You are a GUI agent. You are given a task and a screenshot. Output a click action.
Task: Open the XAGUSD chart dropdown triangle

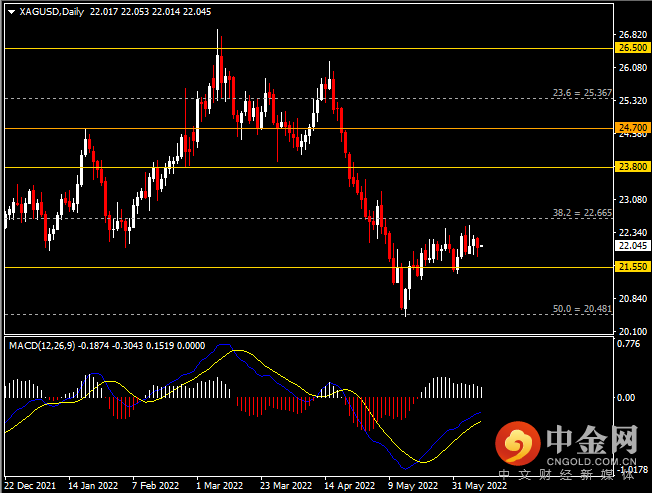[12, 12]
